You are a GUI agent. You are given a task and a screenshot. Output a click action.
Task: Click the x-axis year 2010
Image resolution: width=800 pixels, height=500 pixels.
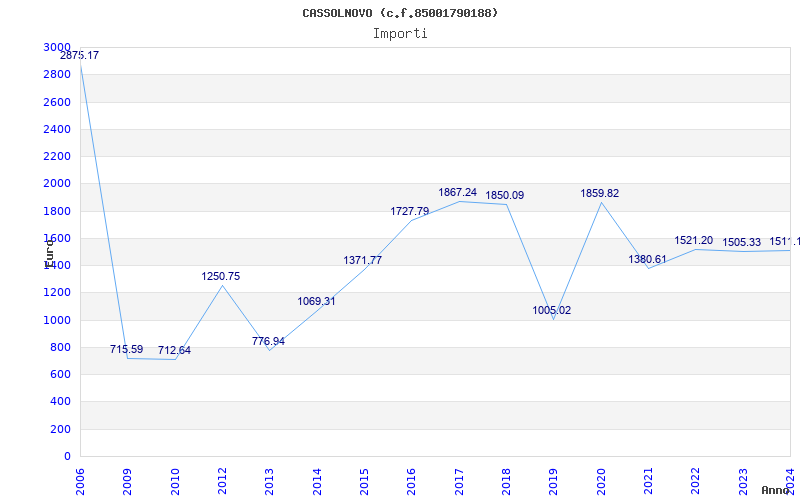(x=175, y=482)
